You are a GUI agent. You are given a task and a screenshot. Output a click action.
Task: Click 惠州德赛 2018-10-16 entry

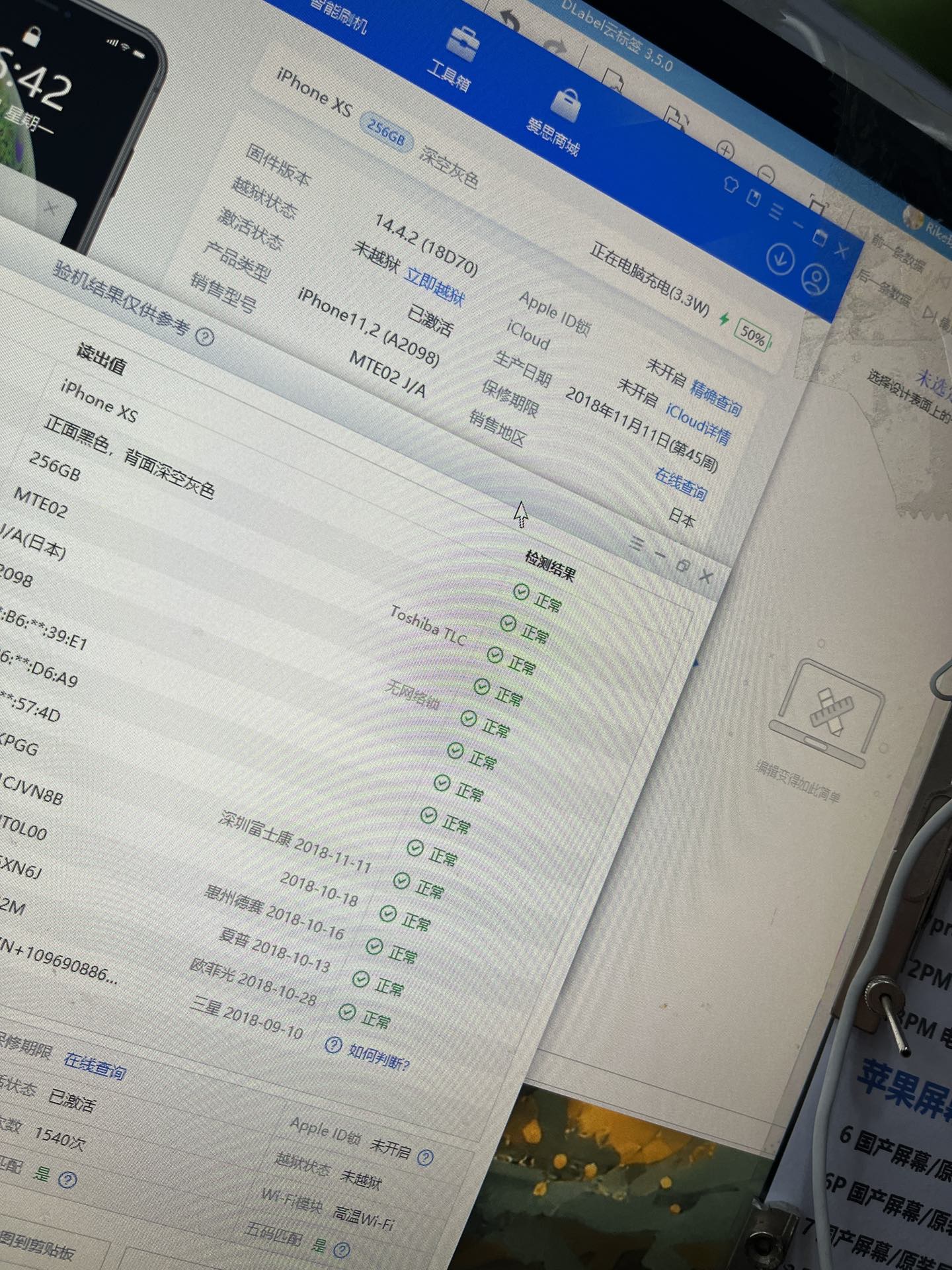(x=274, y=912)
